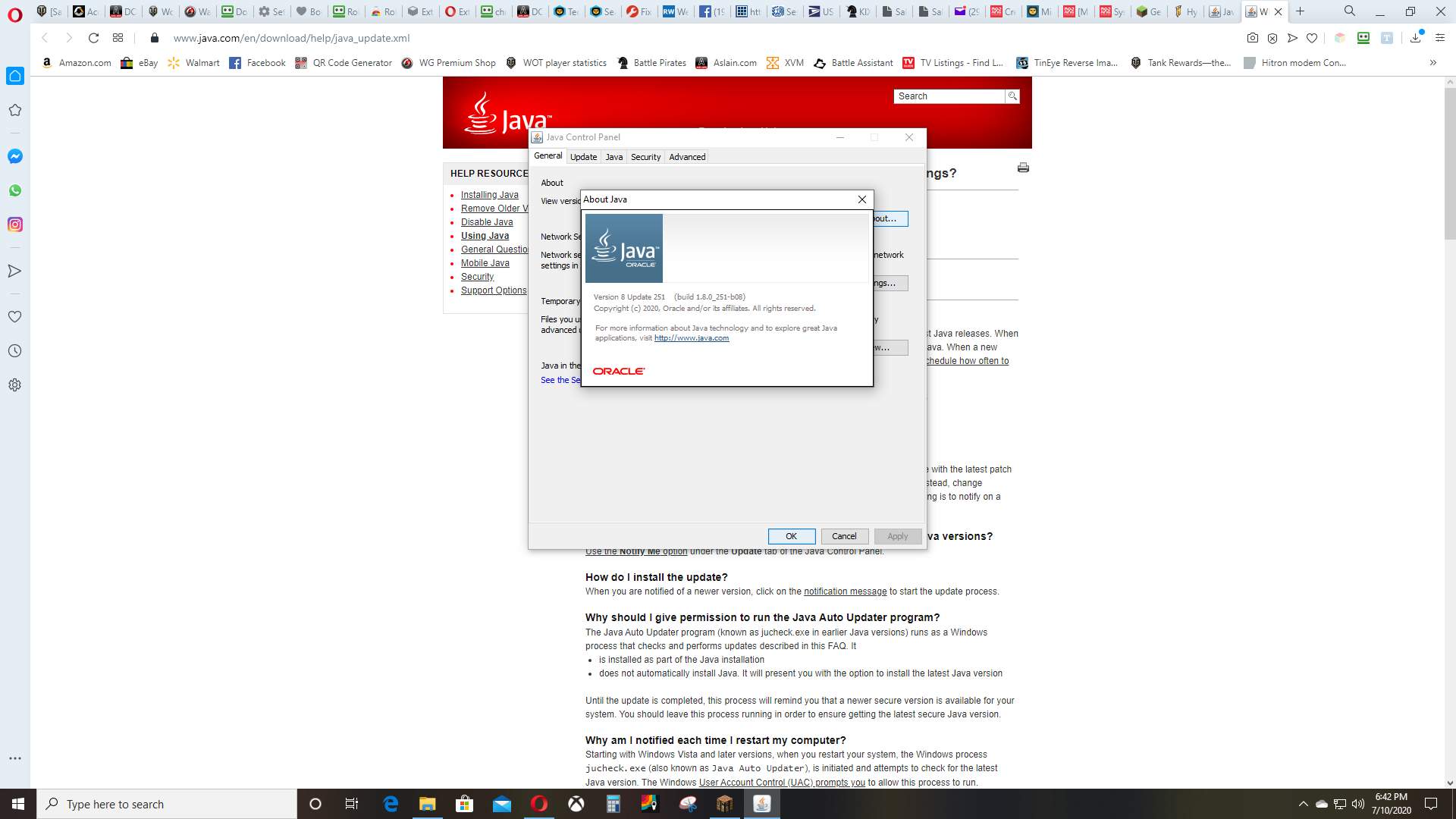This screenshot has height=819, width=1456.
Task: Click the OK button in the Java Control Panel
Action: (x=791, y=536)
